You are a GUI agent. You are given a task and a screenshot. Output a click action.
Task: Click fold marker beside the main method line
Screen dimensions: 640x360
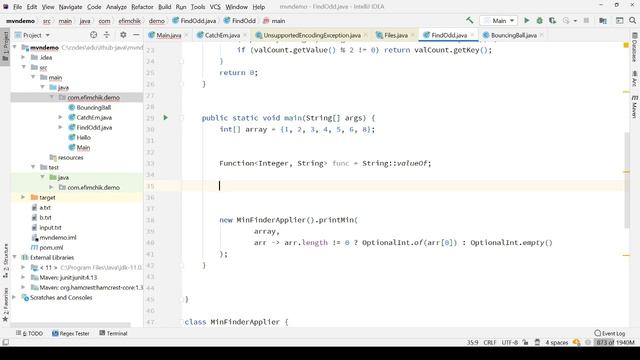pyautogui.click(x=182, y=118)
